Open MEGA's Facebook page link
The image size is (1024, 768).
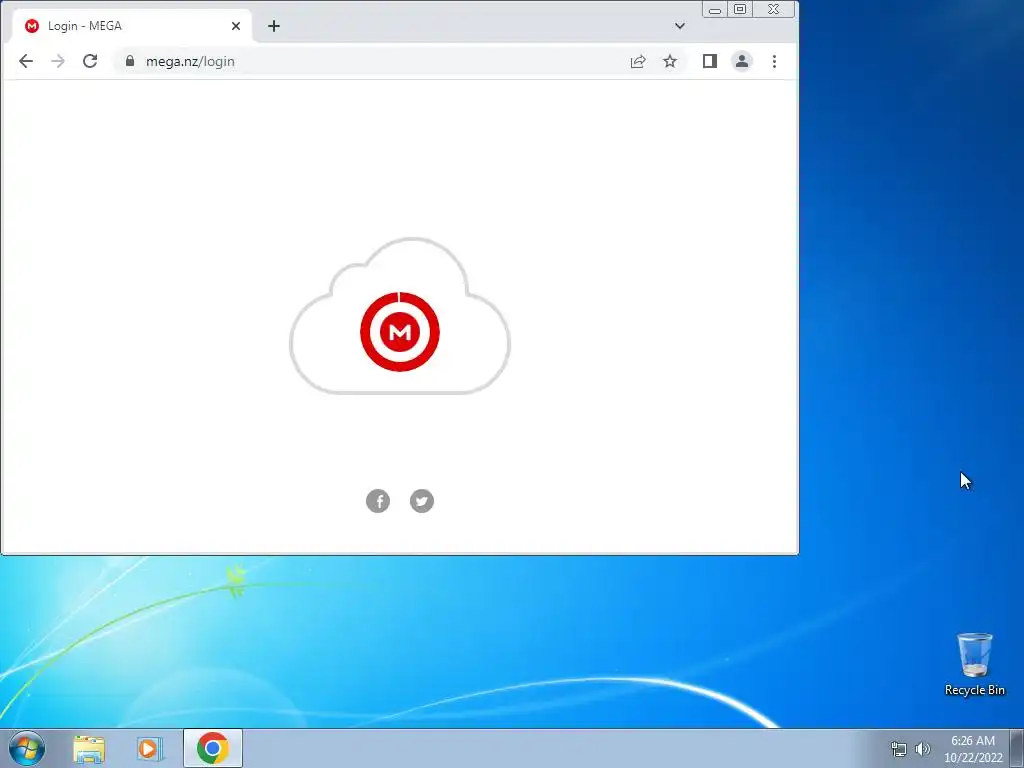pyautogui.click(x=378, y=501)
